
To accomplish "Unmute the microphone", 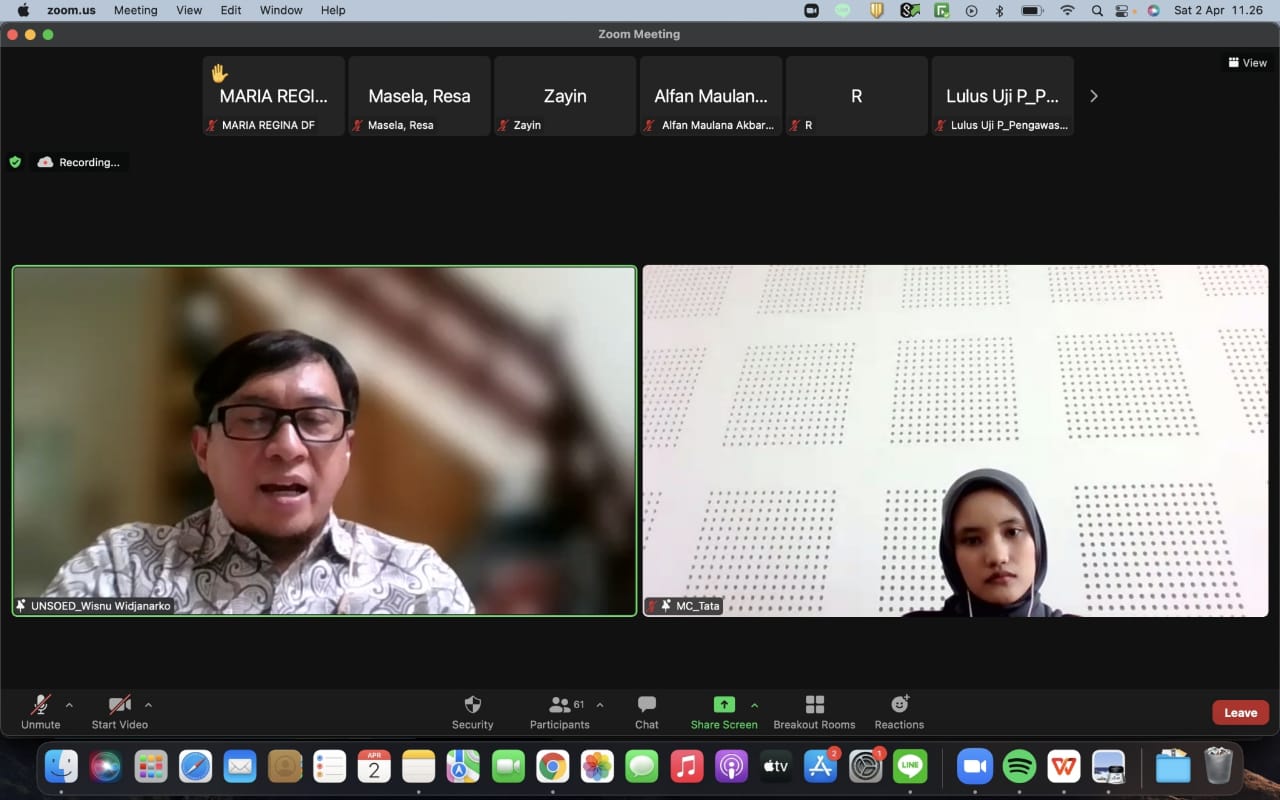I will [41, 705].
